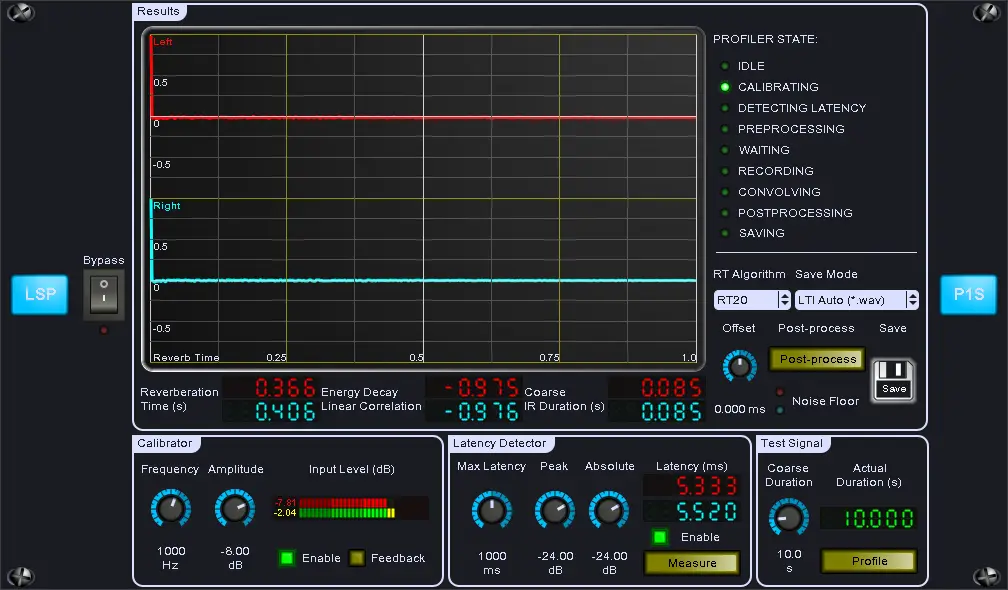Click the LSP logo button

click(40, 295)
